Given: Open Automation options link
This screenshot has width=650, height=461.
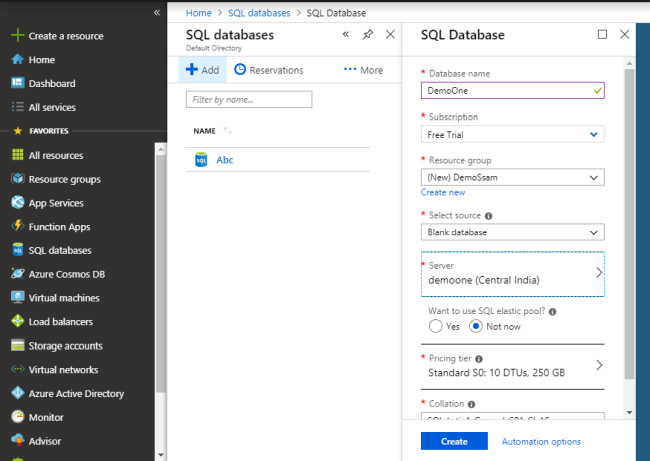Looking at the screenshot, I should (541, 442).
